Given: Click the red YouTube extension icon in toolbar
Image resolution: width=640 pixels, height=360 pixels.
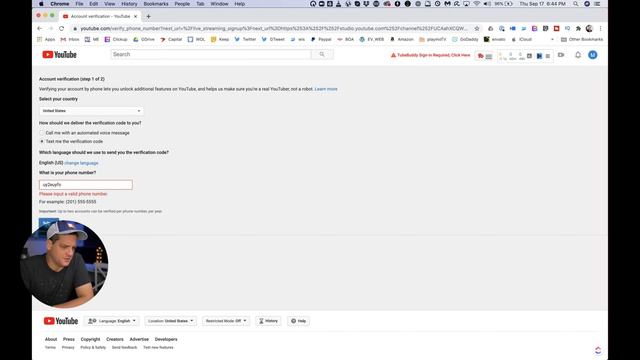Looking at the screenshot, I should [x=556, y=29].
